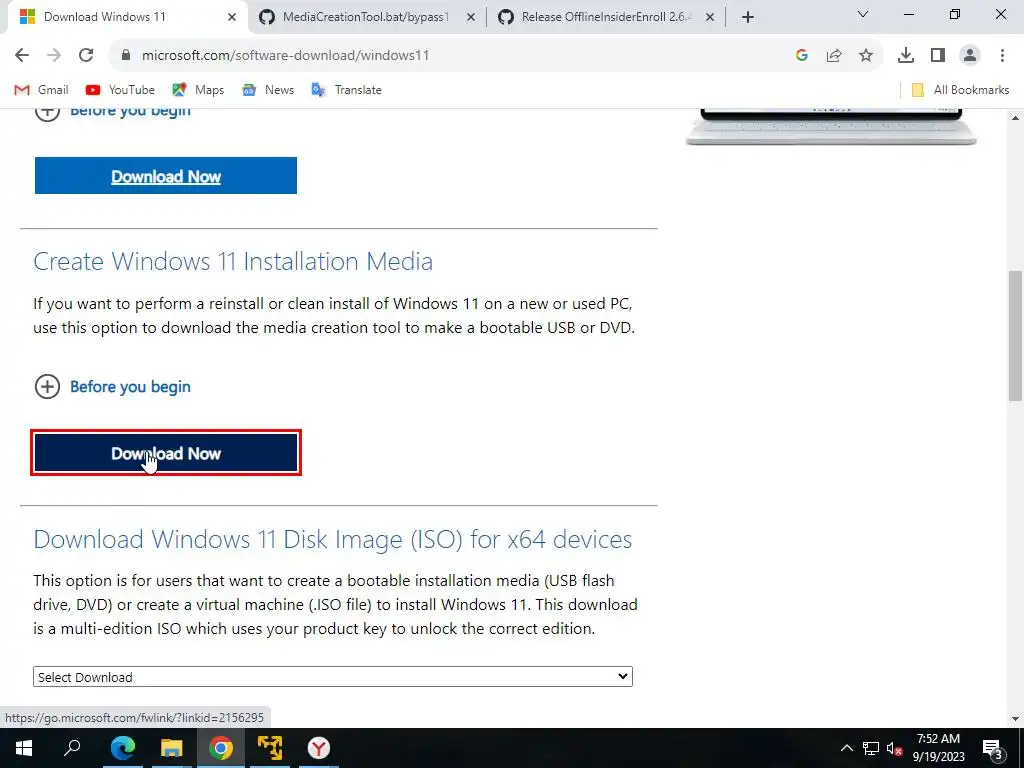Screen dimensions: 1024x768
Task: Open the Maps bookmark
Action: [x=198, y=90]
